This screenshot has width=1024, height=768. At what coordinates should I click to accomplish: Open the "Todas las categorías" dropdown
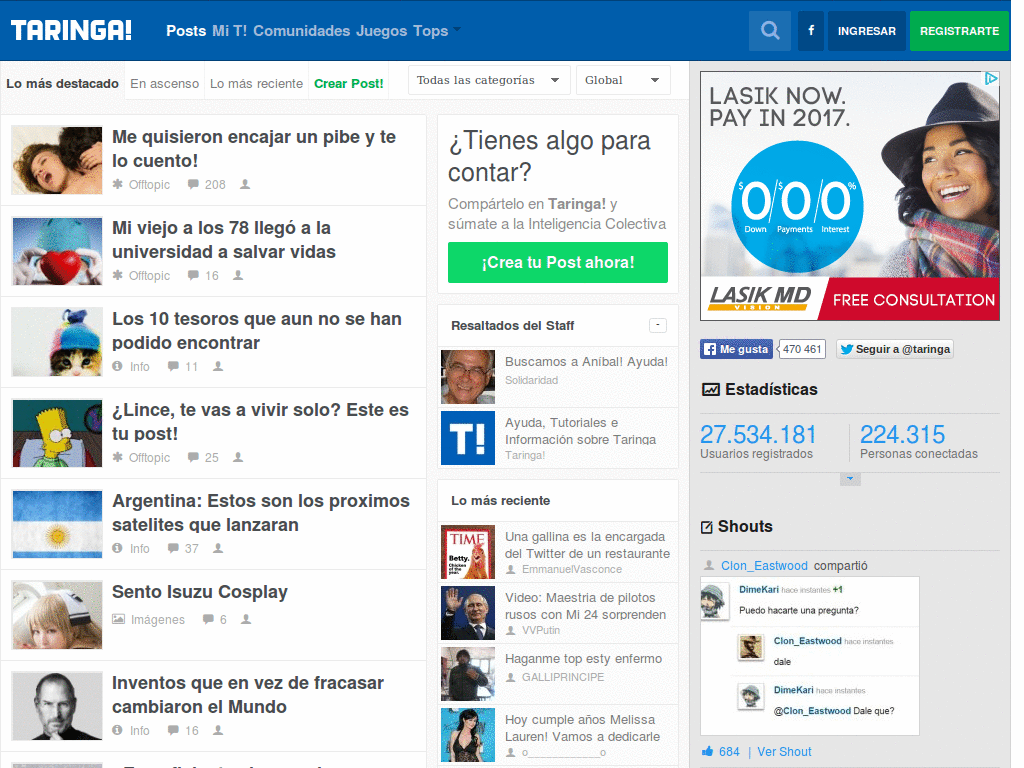tap(489, 80)
